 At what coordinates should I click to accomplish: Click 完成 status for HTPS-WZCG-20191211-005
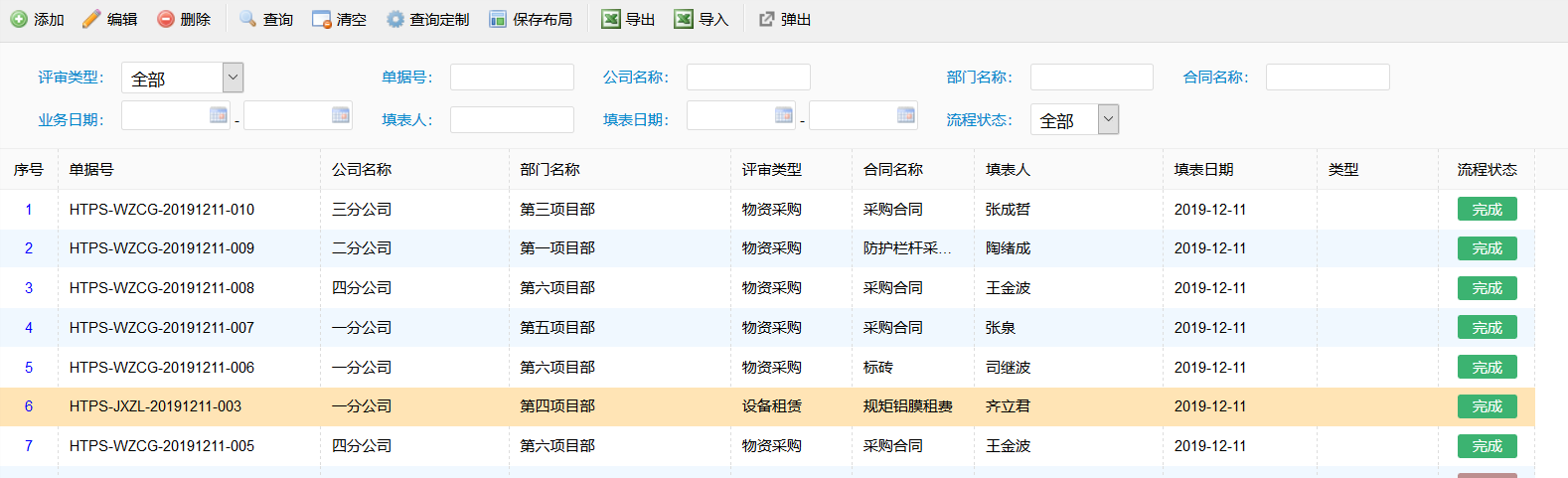pyautogui.click(x=1487, y=446)
